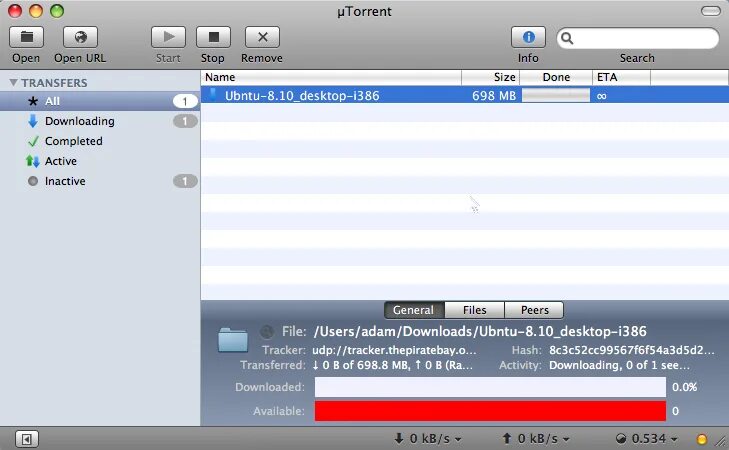Image resolution: width=729 pixels, height=450 pixels.
Task: Click the blue Downloading arrow icon
Action: (x=33, y=121)
